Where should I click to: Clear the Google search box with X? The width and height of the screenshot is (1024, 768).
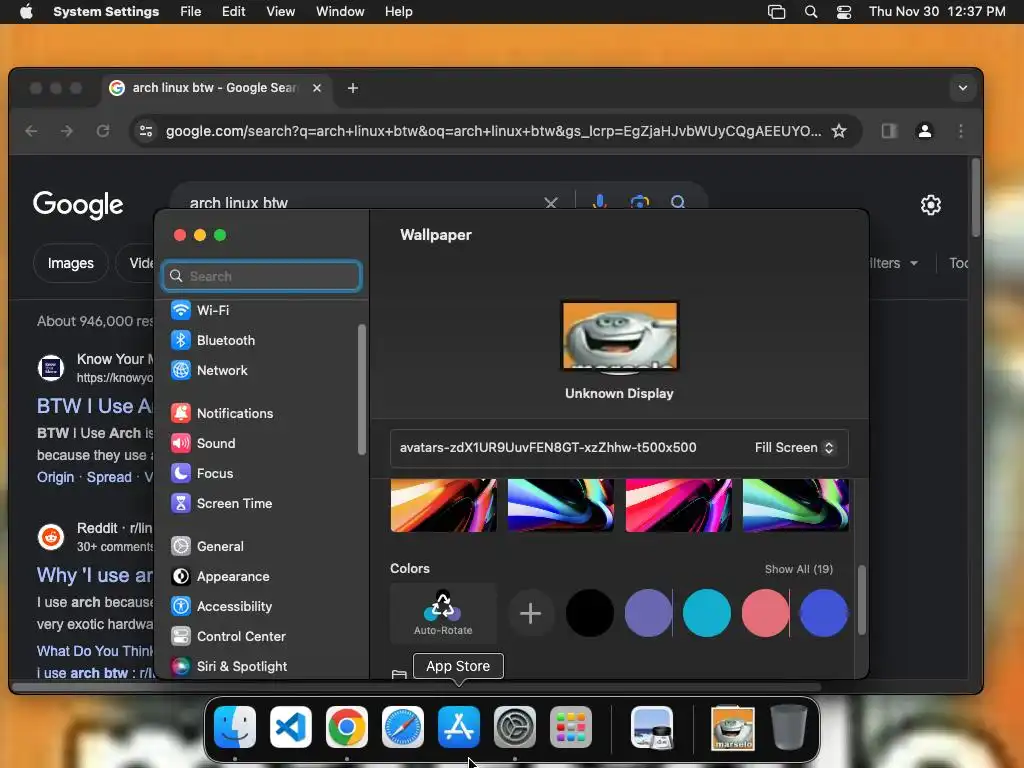551,203
